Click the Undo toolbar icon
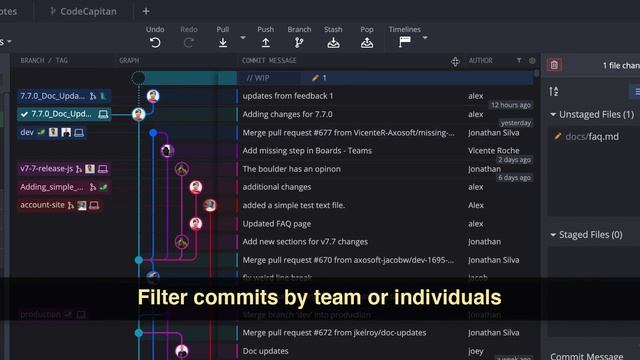This screenshot has width=640, height=360. [x=155, y=42]
